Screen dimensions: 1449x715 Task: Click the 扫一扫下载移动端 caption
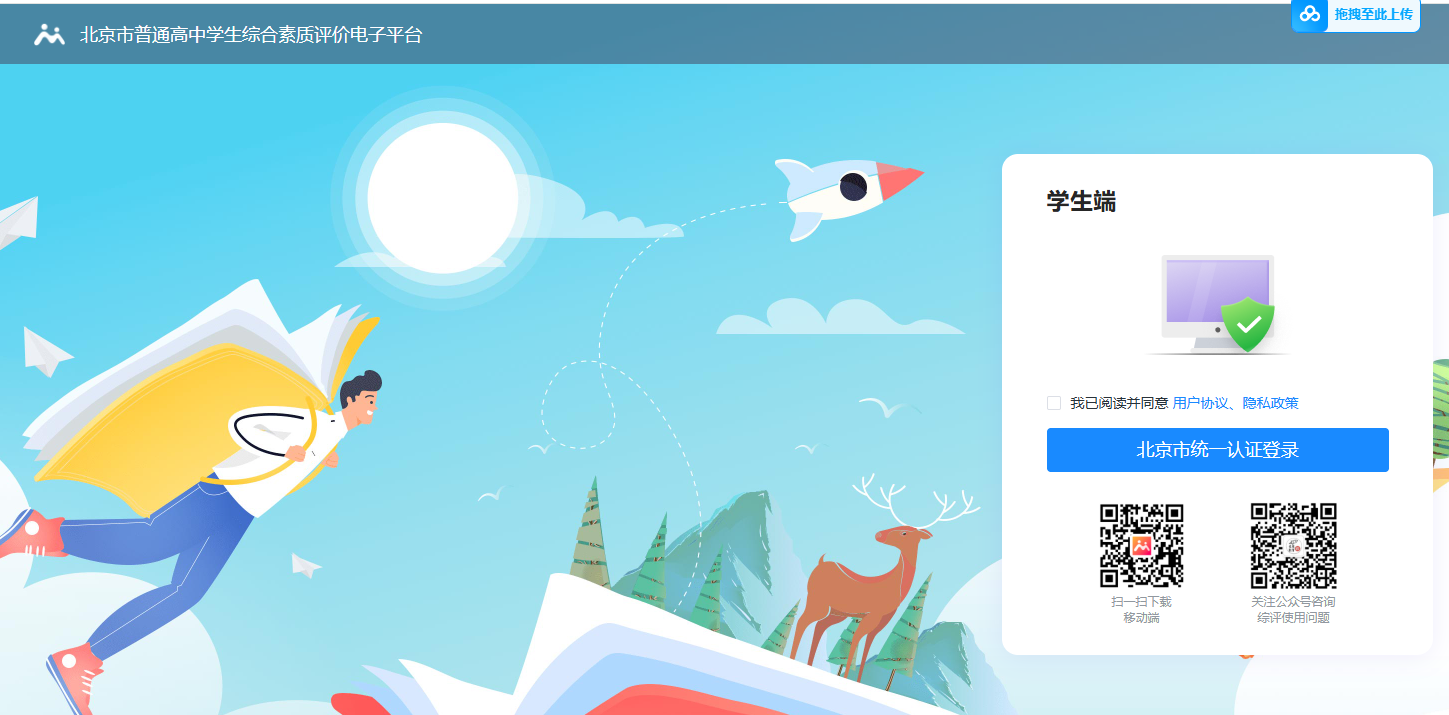(1141, 610)
